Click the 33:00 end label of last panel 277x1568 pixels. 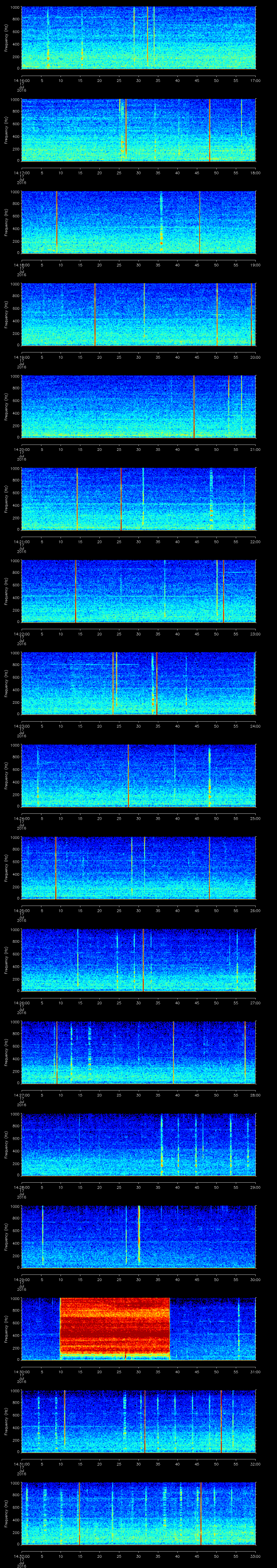click(256, 1556)
